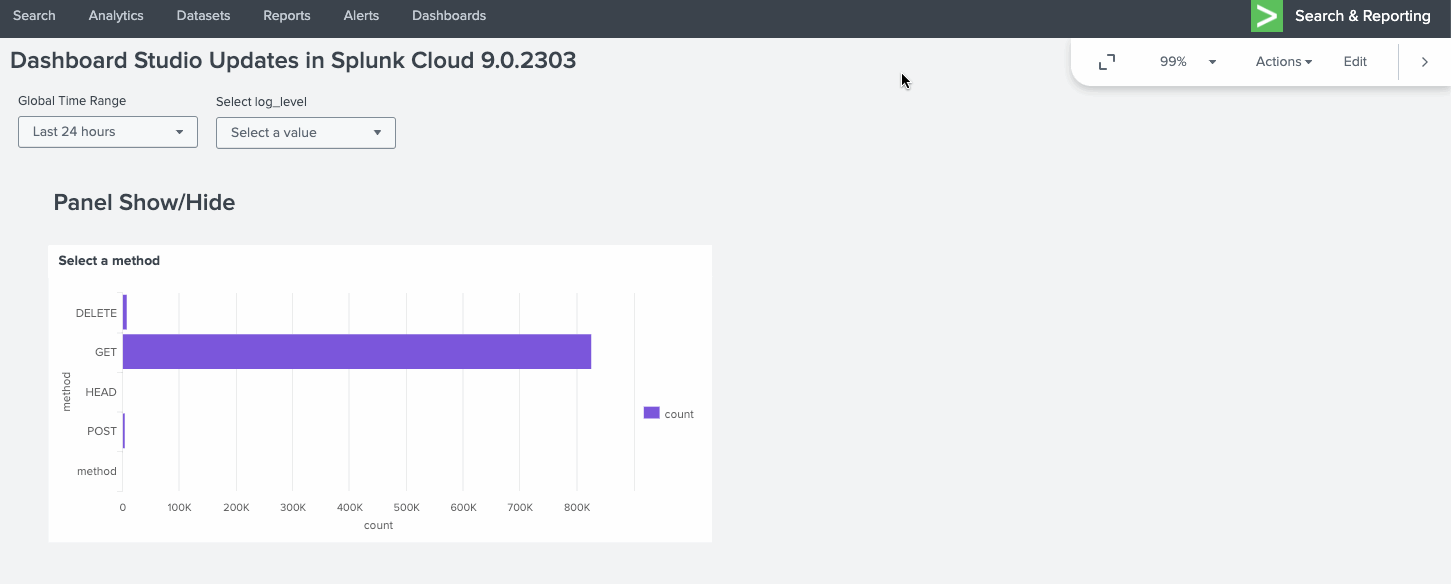Screen dimensions: 1451x584
Task: Go to the Analytics tab
Action: (x=116, y=16)
